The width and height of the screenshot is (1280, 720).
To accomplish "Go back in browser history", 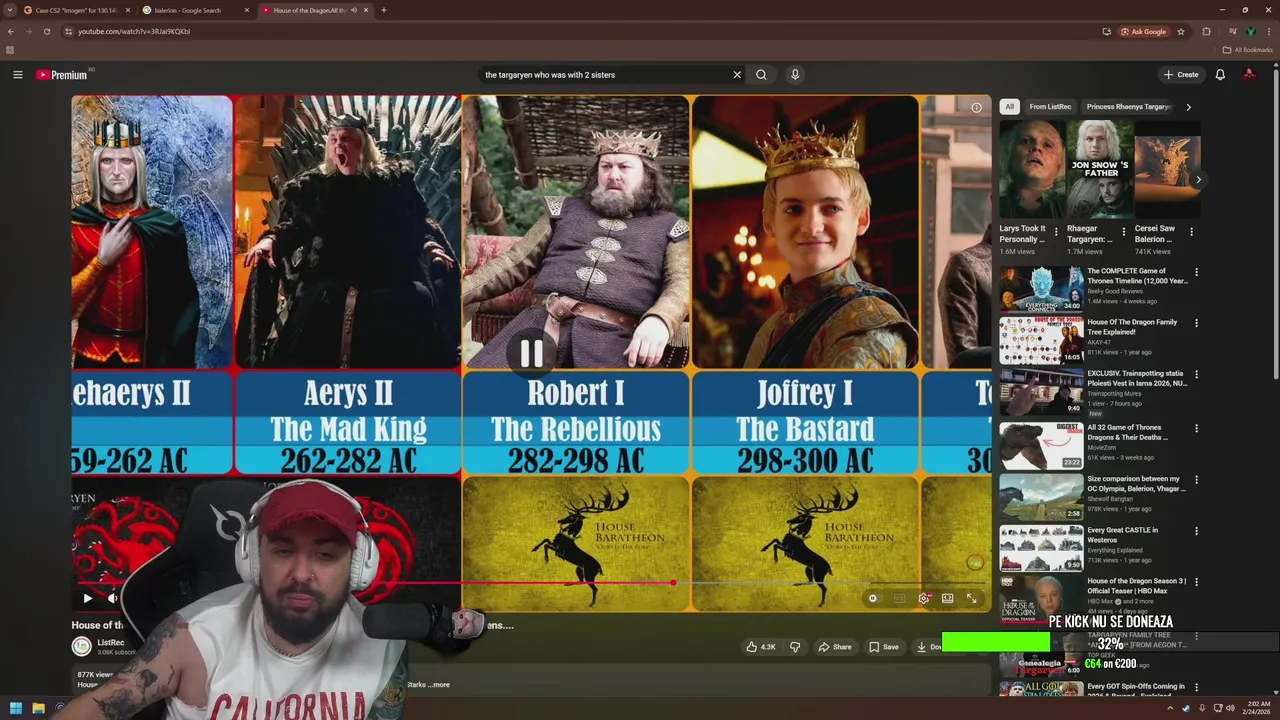I will (x=11, y=31).
